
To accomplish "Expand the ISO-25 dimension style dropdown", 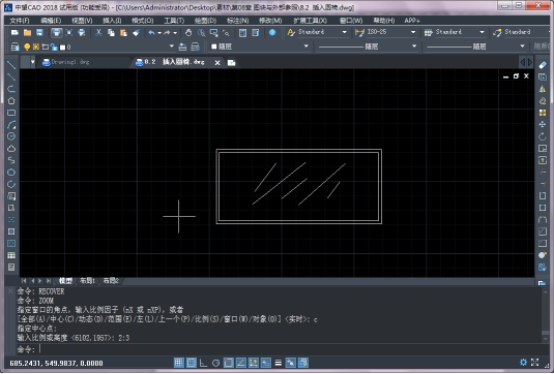I will coord(413,32).
